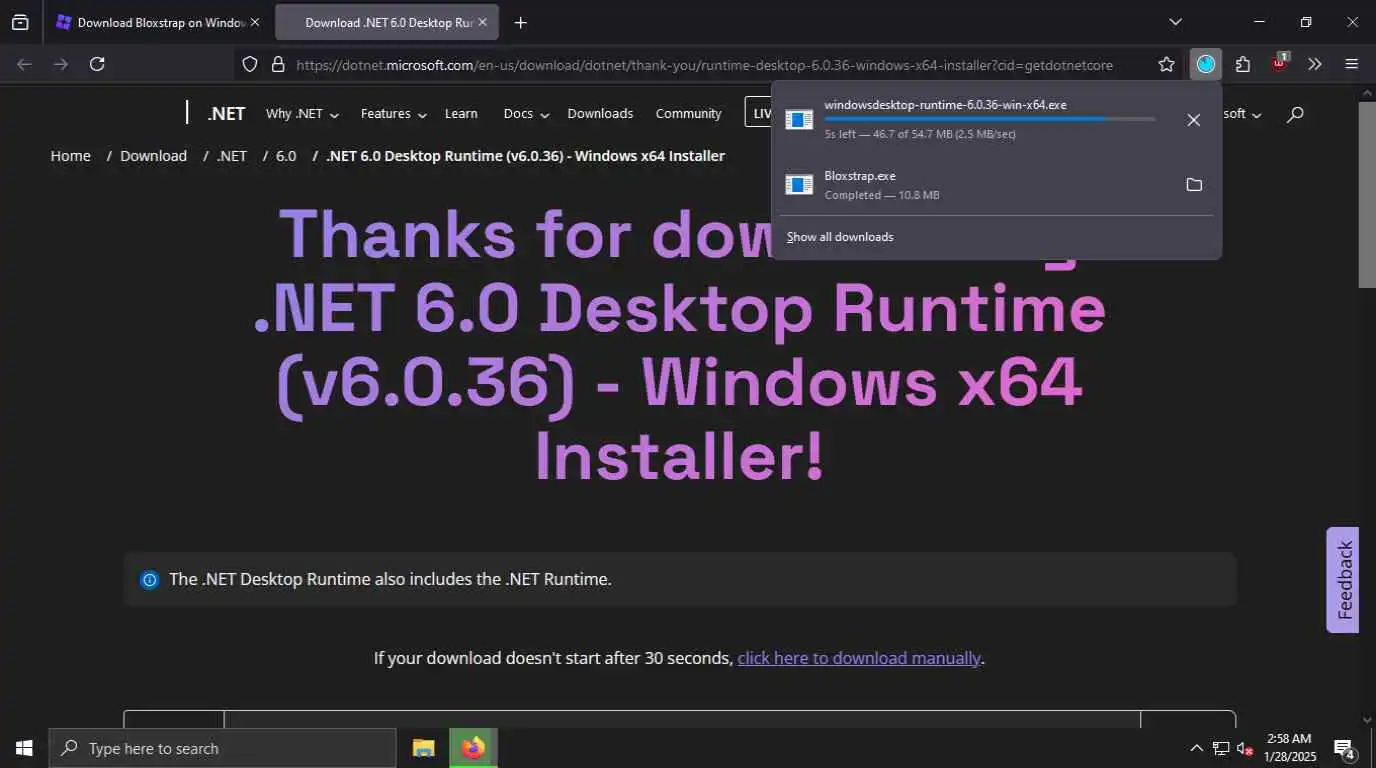Search the site with magnifier icon
Viewport: 1376px width, 768px height.
[x=1295, y=114]
